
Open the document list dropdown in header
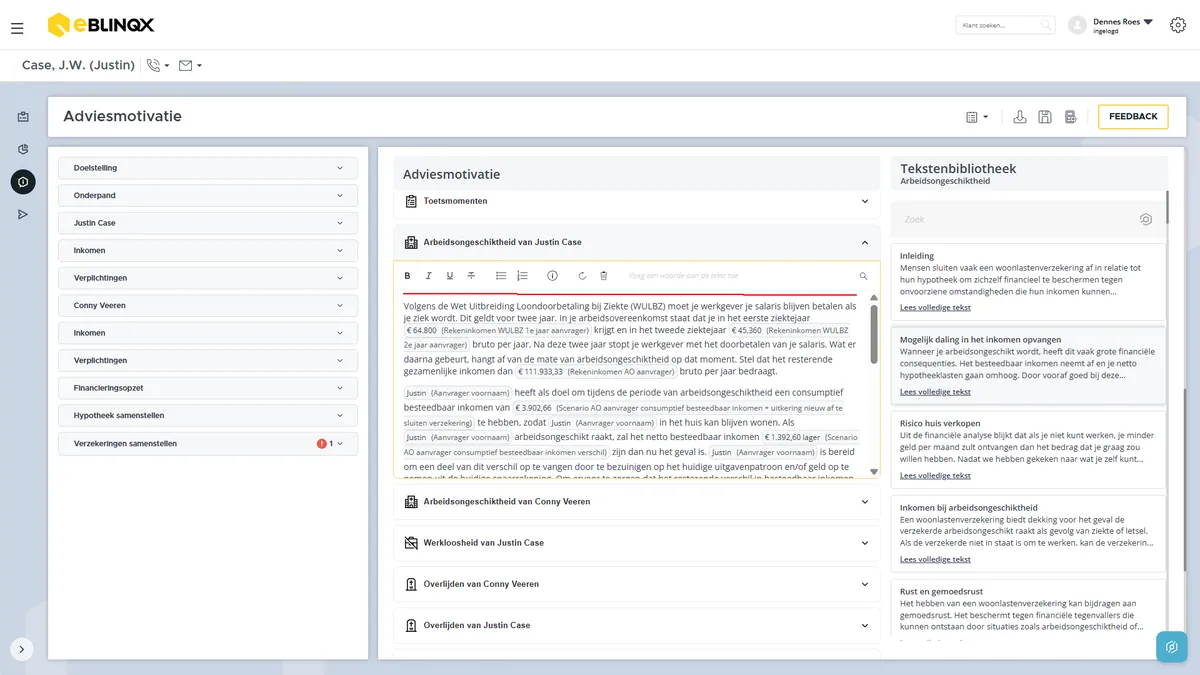pyautogui.click(x=977, y=117)
